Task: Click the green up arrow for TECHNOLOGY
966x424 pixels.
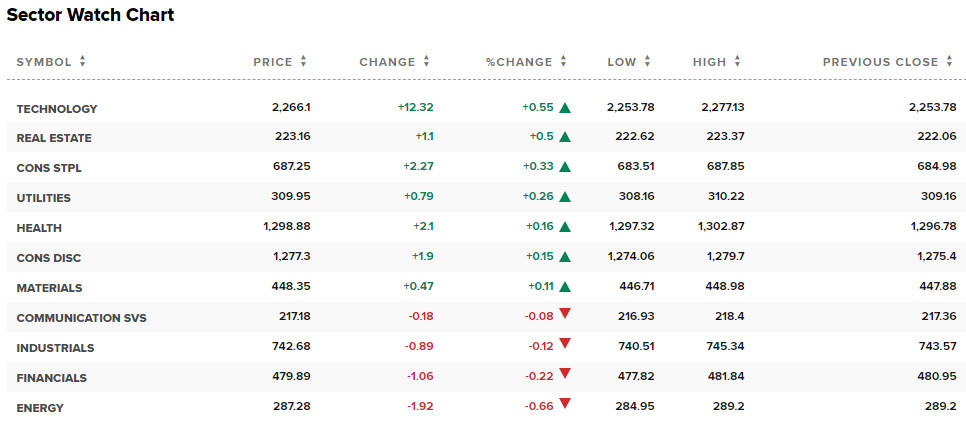Action: 565,108
